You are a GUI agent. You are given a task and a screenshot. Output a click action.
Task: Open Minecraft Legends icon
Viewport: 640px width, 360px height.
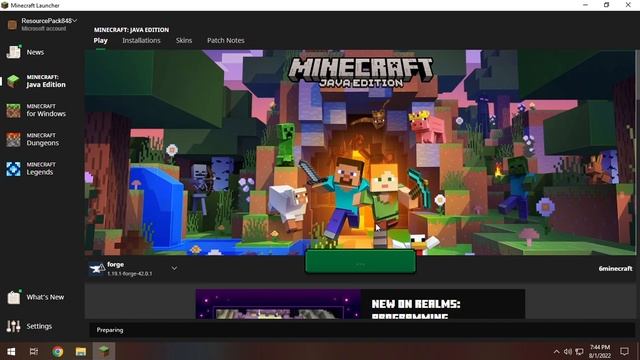click(x=13, y=169)
